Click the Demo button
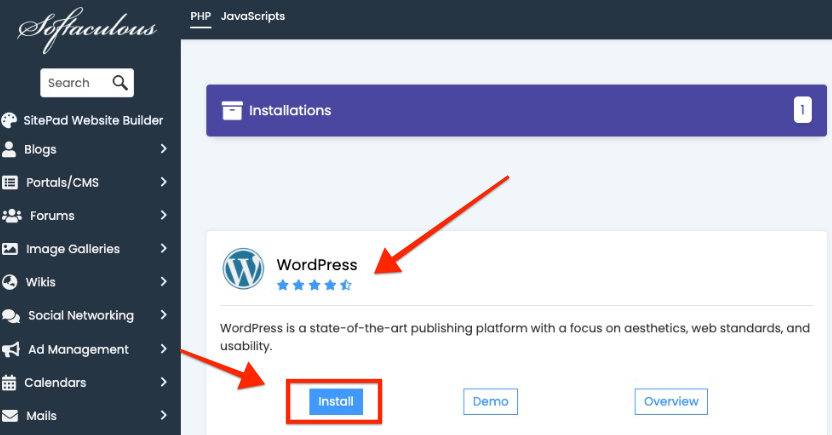Image resolution: width=832 pixels, height=435 pixels. point(490,402)
